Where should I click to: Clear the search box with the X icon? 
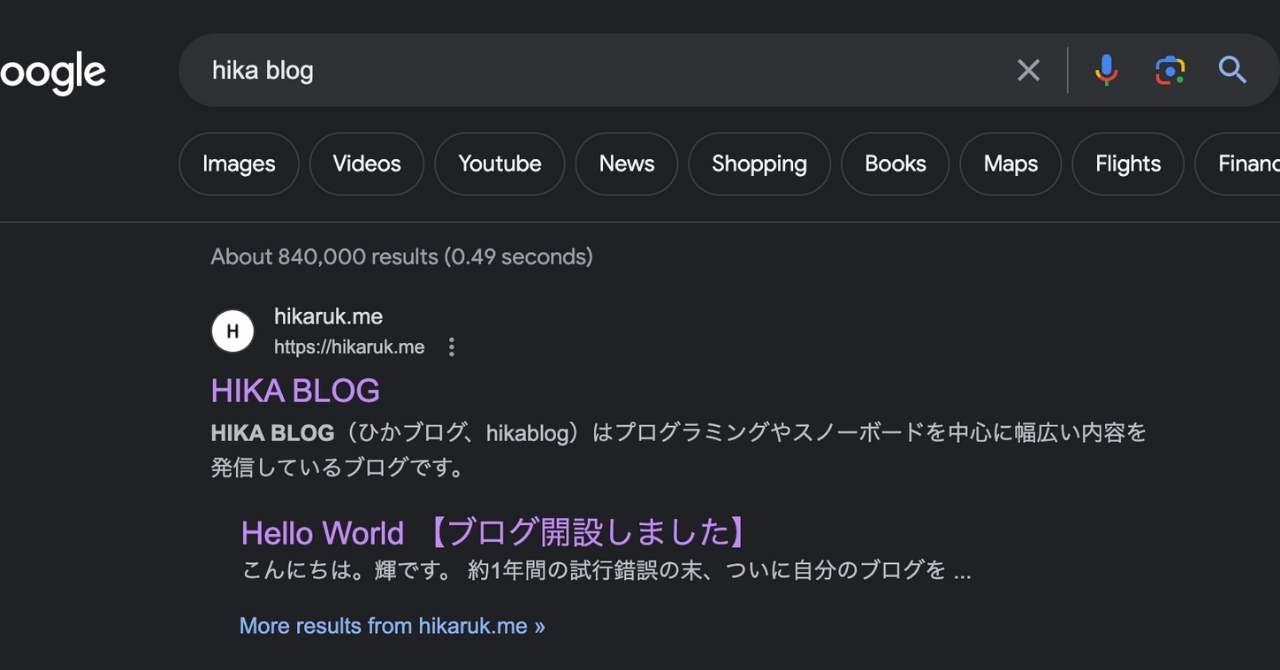(1028, 70)
